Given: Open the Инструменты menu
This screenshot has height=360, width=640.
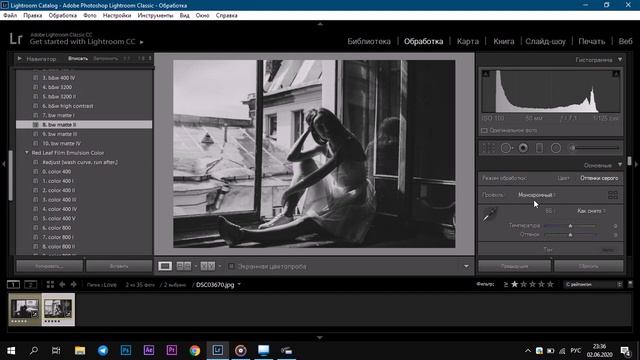Looking at the screenshot, I should [x=155, y=15].
